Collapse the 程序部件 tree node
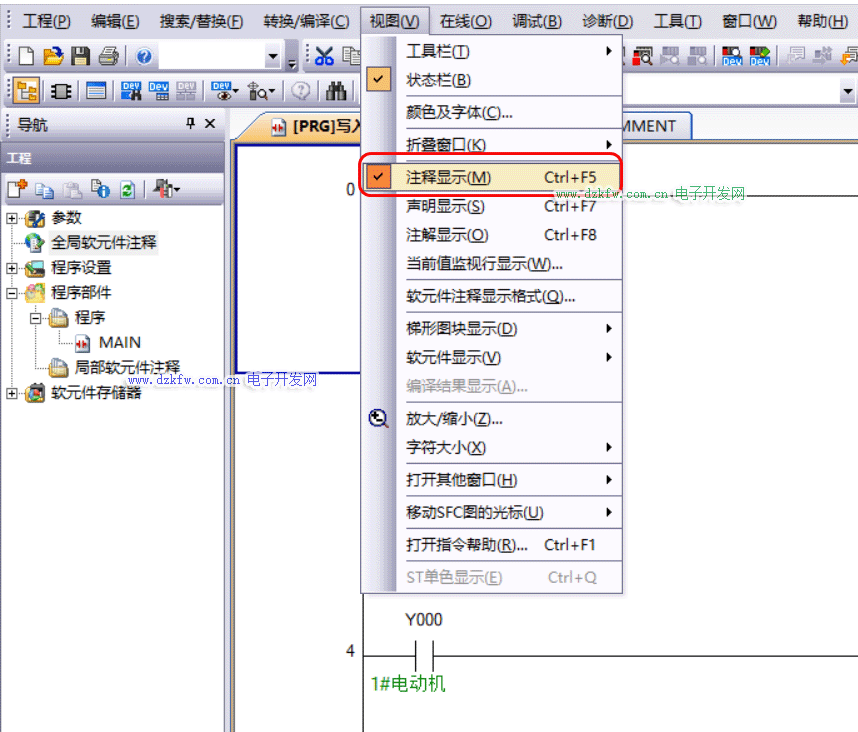 point(12,293)
